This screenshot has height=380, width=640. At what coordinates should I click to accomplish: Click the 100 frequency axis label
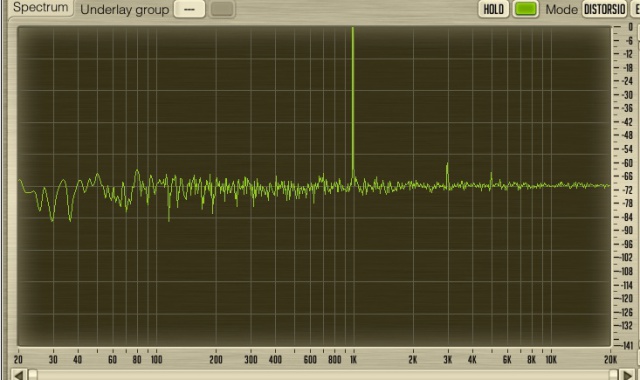(156, 360)
